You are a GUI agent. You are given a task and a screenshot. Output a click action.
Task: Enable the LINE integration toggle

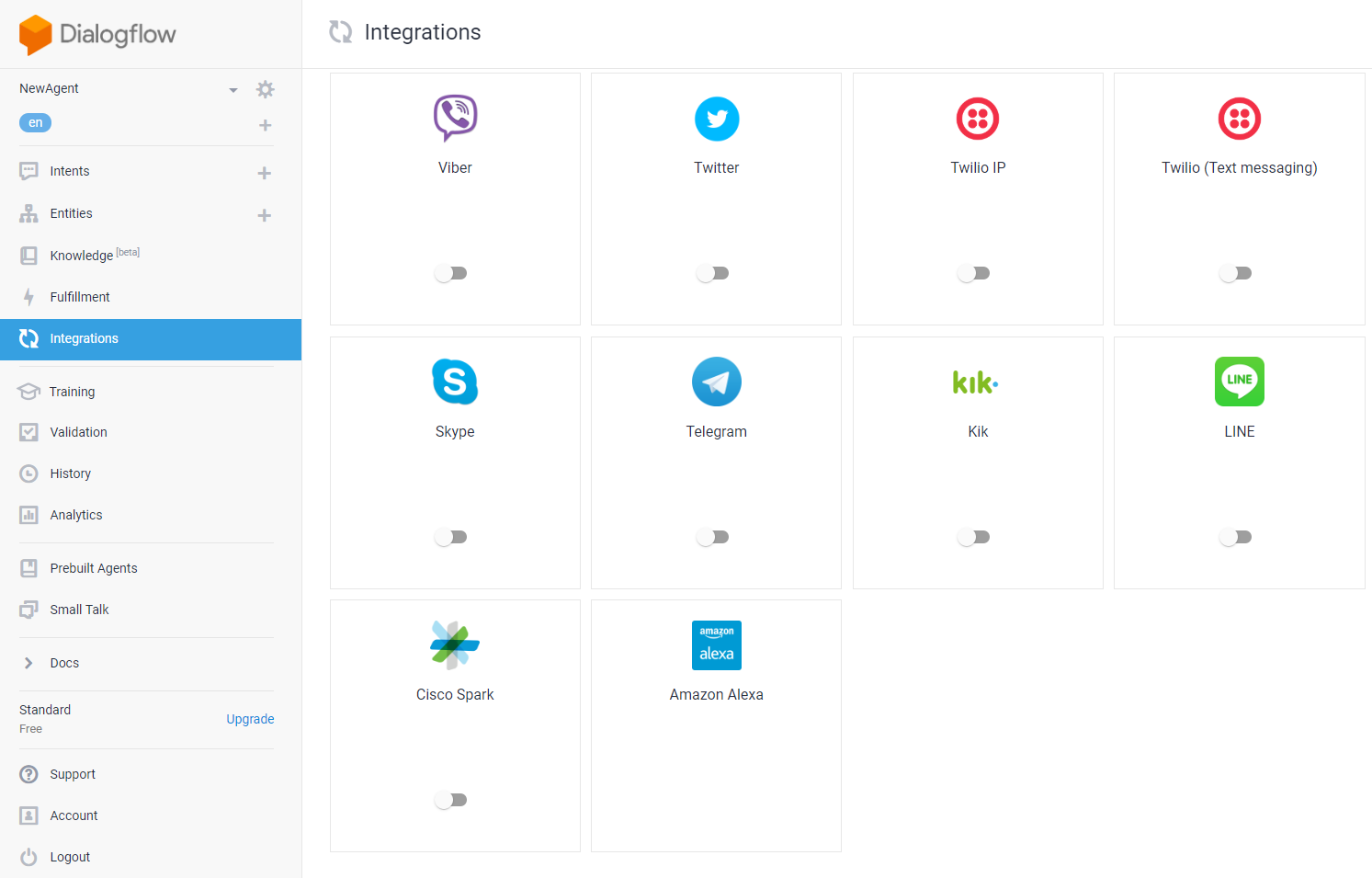[x=1236, y=537]
